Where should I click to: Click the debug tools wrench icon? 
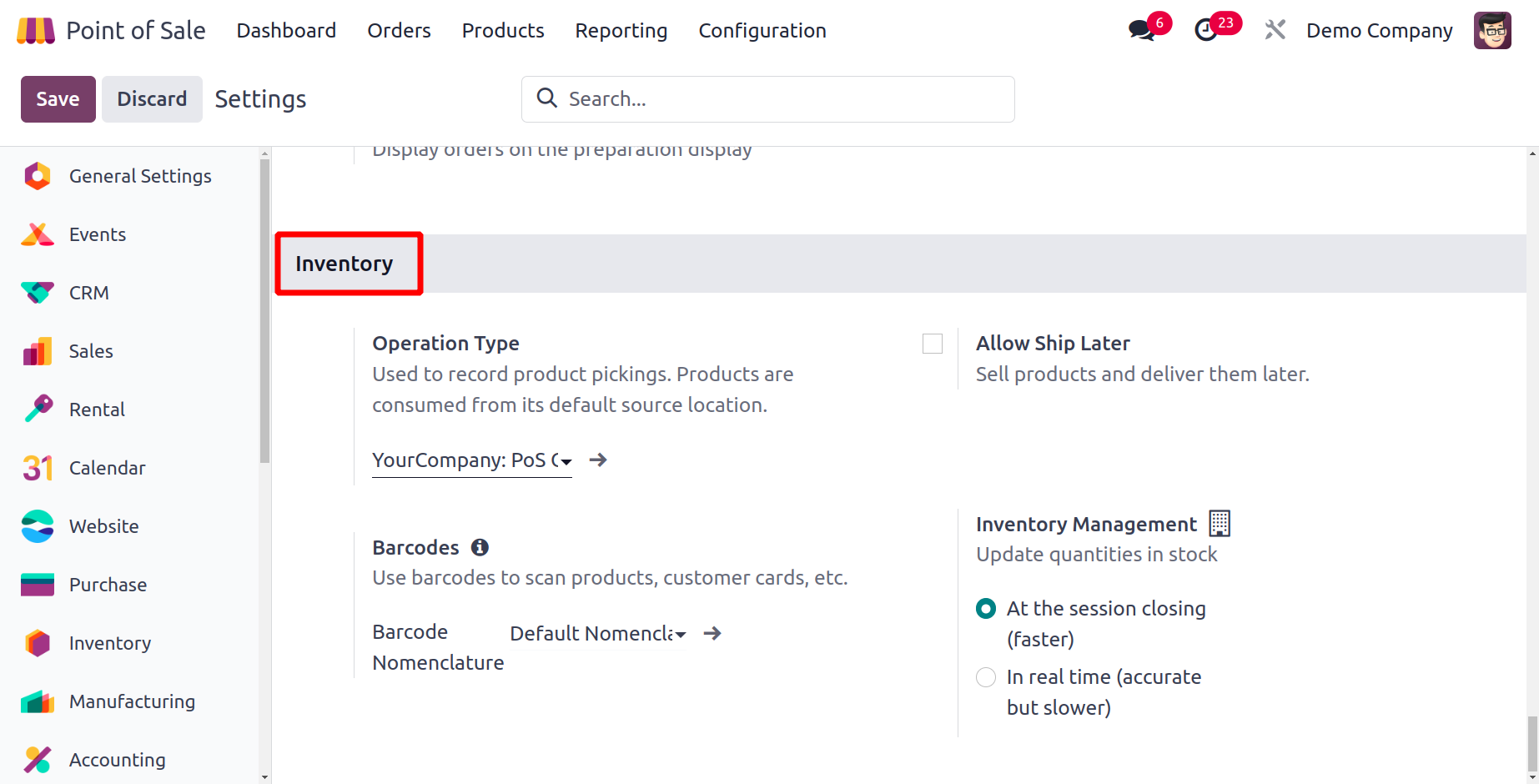click(1275, 31)
